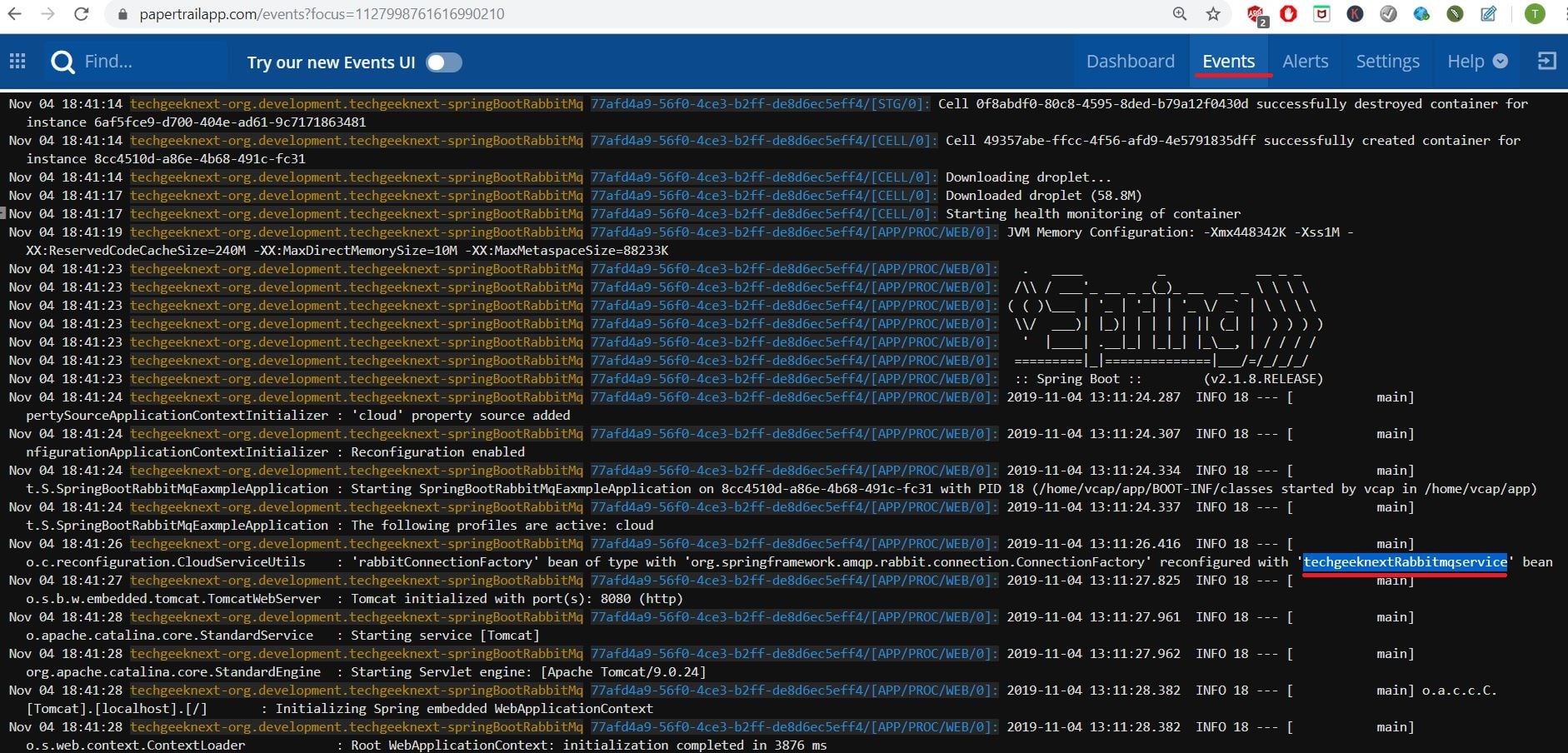
Task: Open system link in 13:11:27.962 row
Action: (x=357, y=654)
